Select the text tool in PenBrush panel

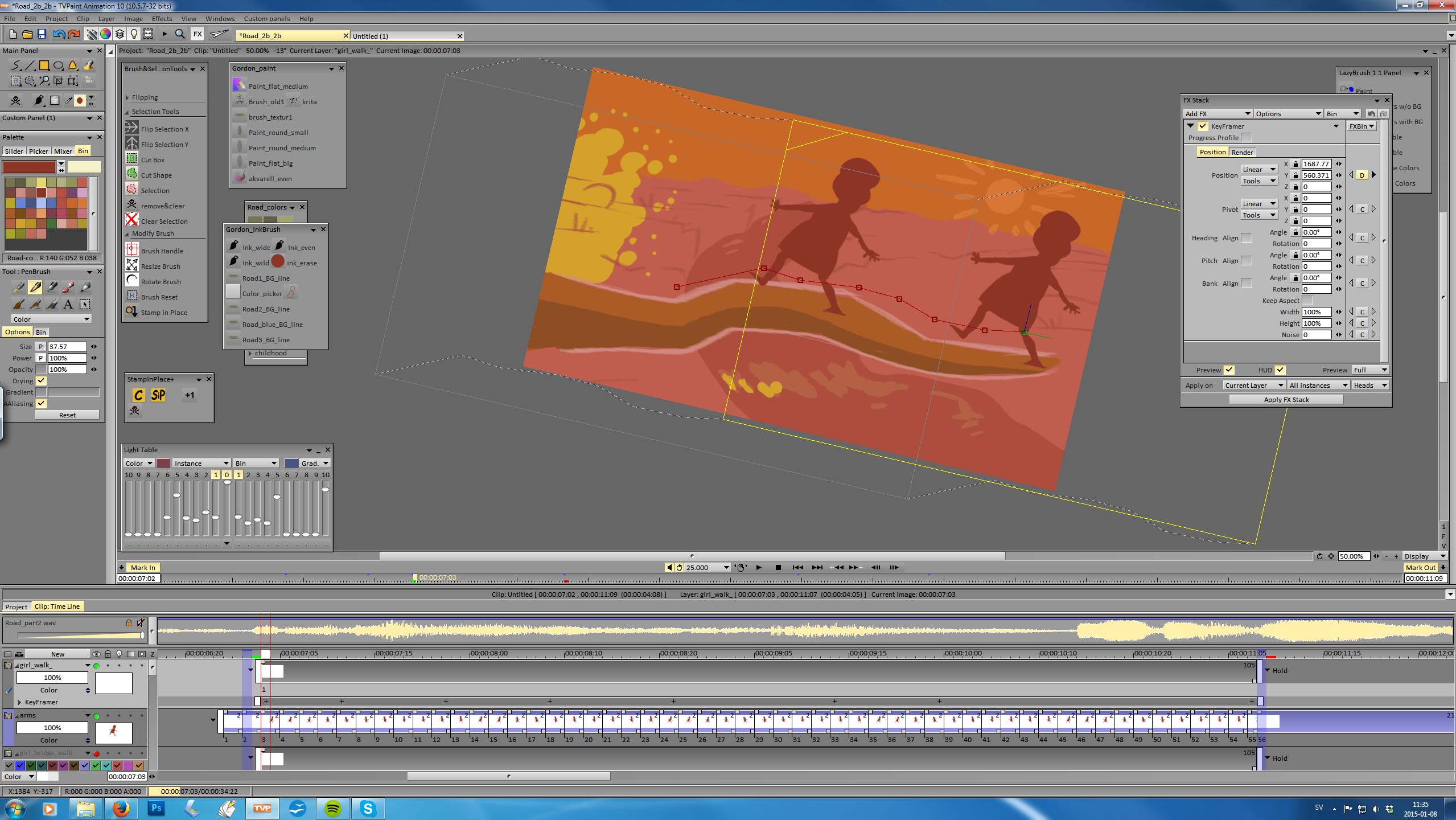[x=68, y=304]
